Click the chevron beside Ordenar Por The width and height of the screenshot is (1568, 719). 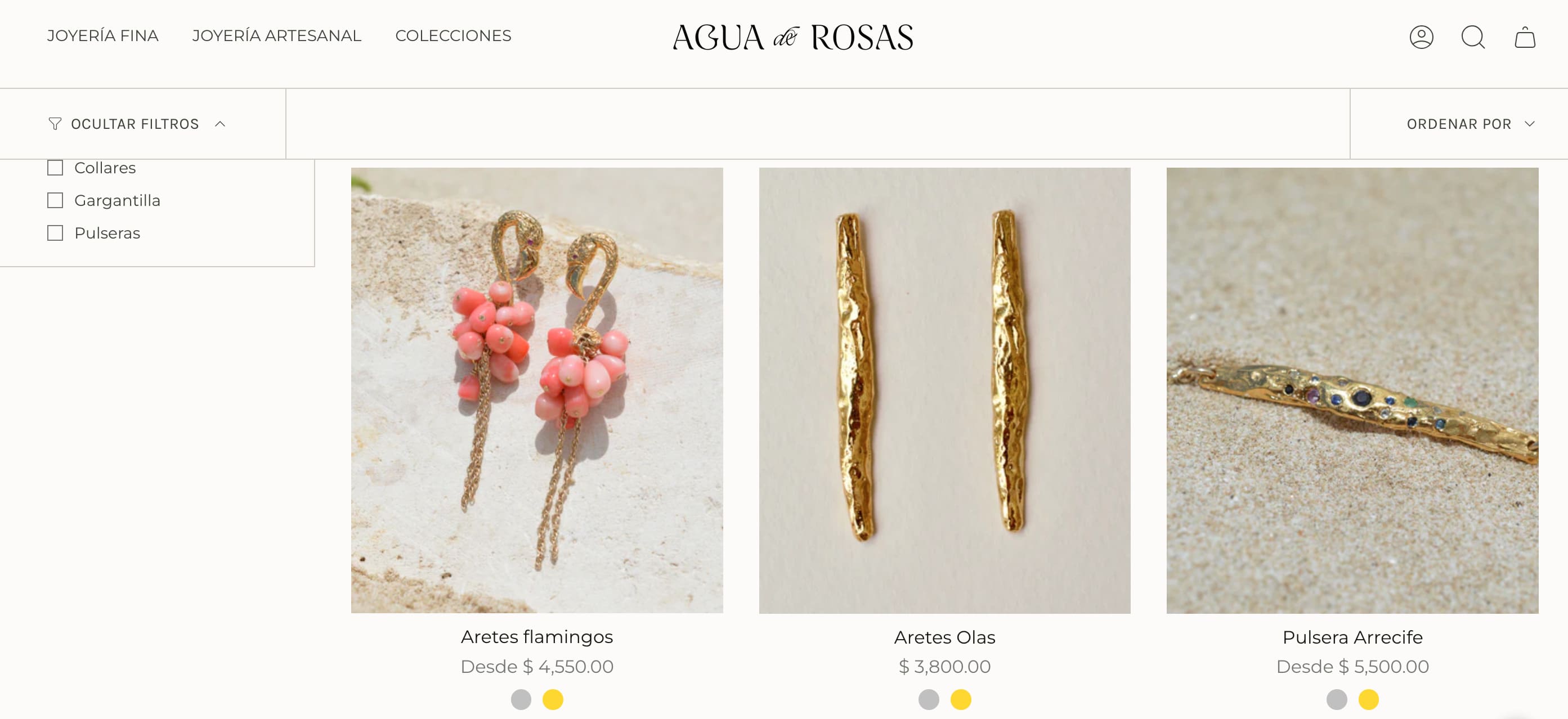tap(1530, 124)
